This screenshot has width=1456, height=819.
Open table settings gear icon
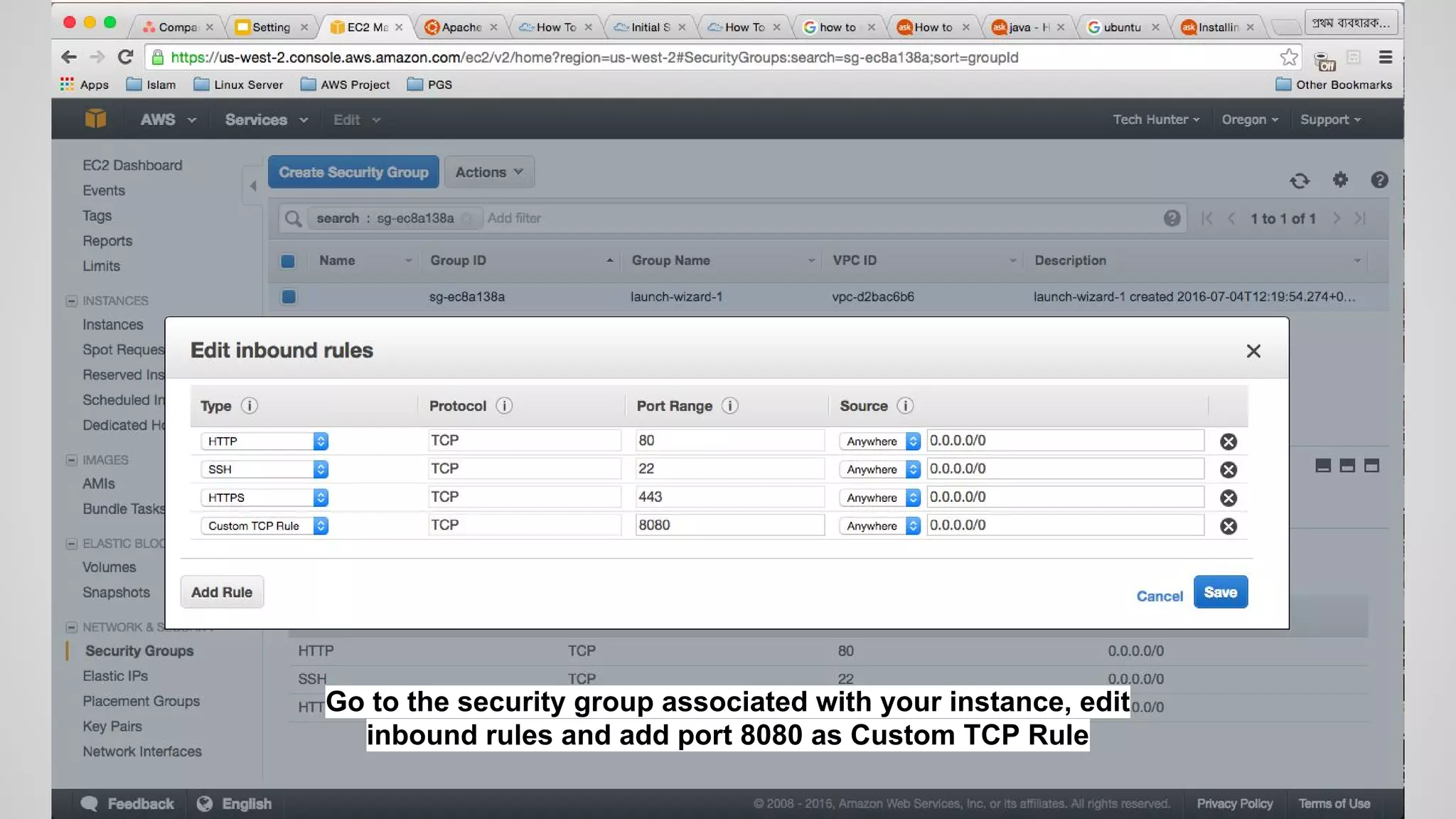point(1340,180)
